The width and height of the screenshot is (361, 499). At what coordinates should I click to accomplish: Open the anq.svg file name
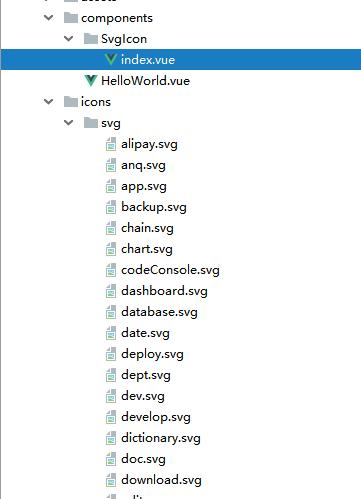click(x=143, y=166)
